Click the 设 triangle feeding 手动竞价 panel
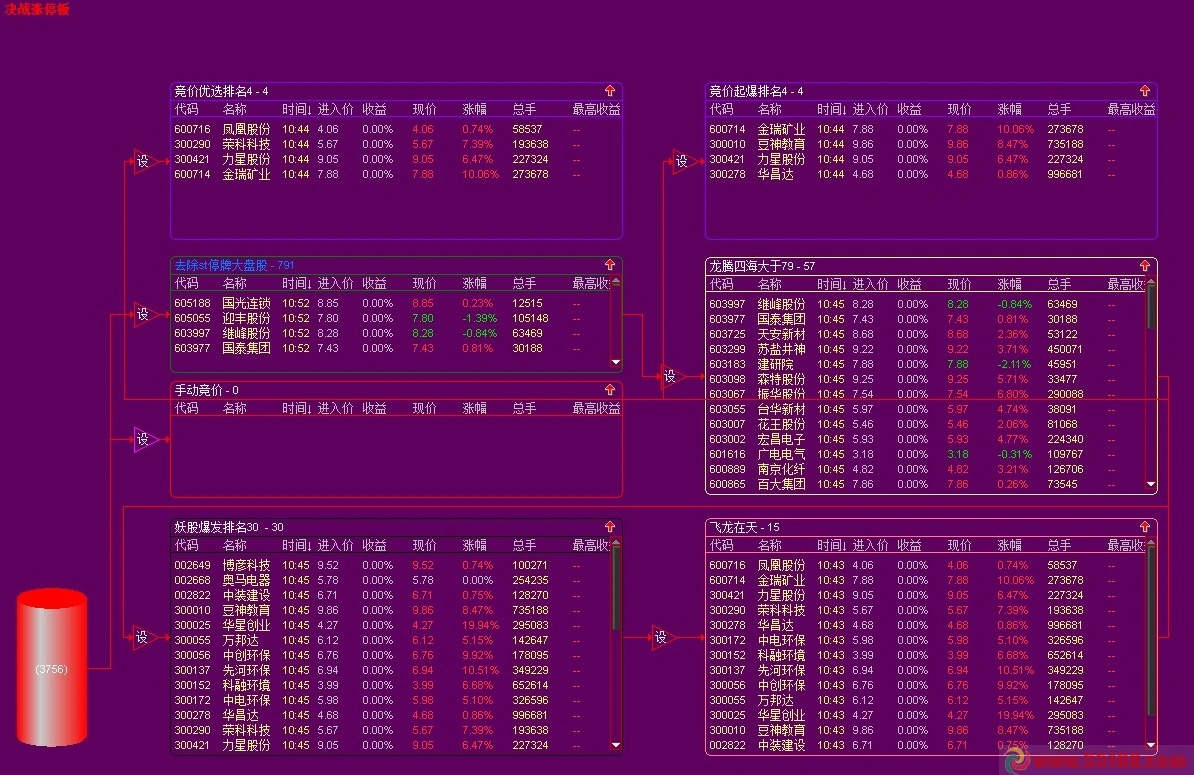 click(145, 439)
